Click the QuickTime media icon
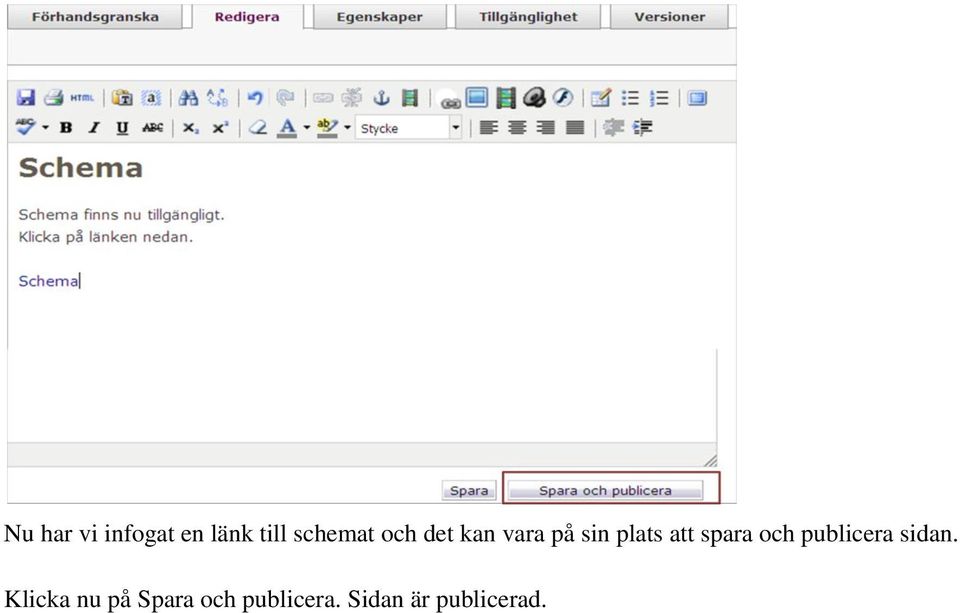The image size is (960, 613). point(534,98)
